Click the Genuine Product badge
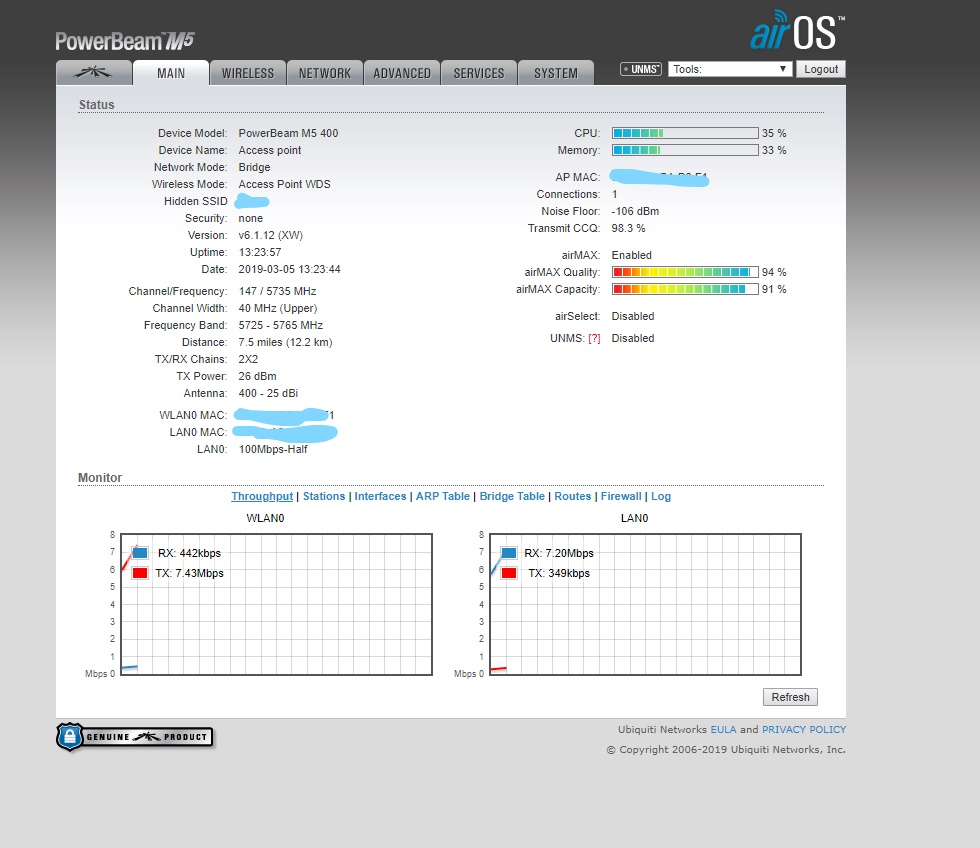 pos(135,737)
